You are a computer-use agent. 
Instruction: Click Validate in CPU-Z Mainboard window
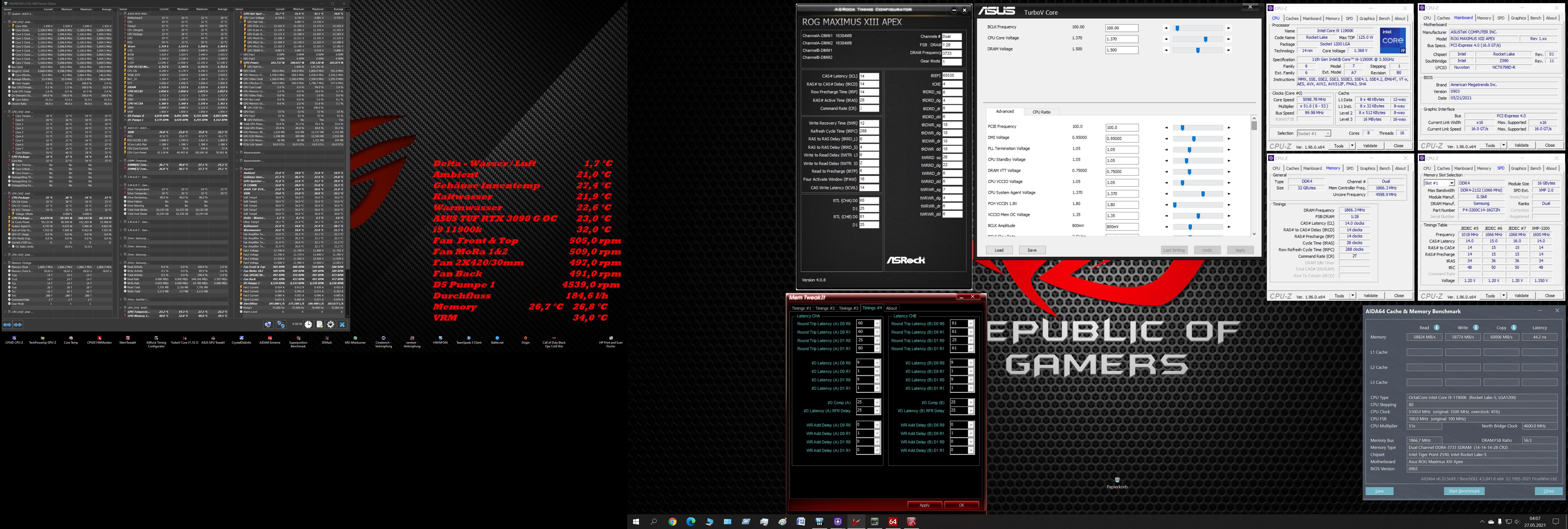coord(1521,145)
